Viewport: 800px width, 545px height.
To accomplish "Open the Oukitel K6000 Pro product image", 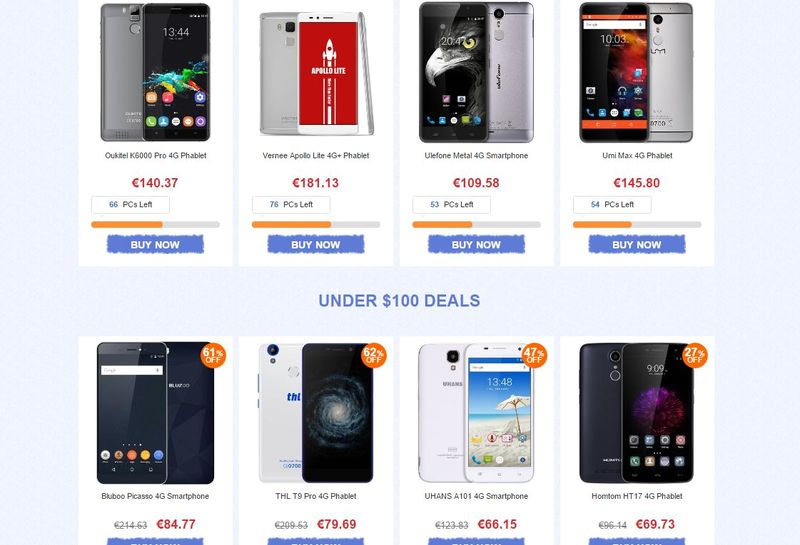I will 155,72.
